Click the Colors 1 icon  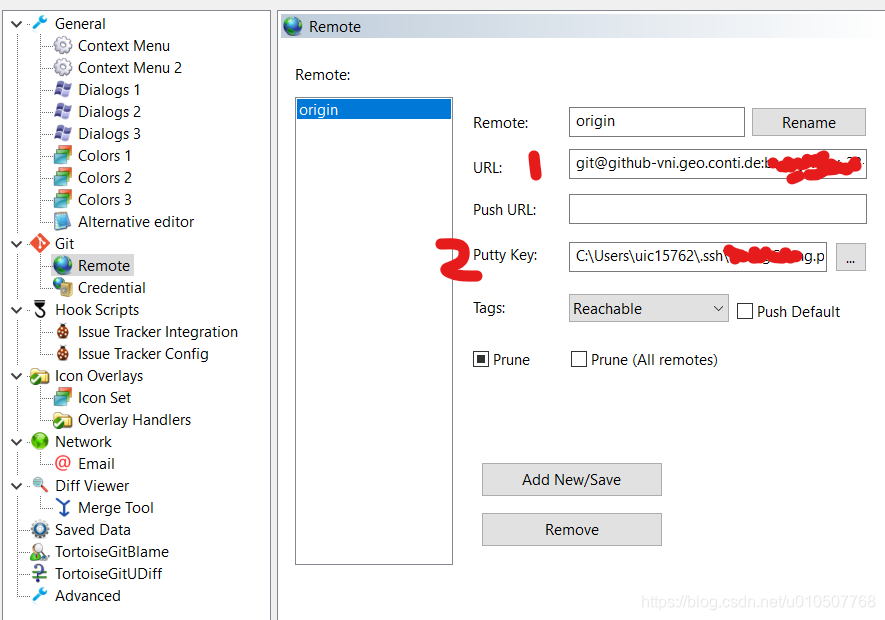(x=63, y=155)
